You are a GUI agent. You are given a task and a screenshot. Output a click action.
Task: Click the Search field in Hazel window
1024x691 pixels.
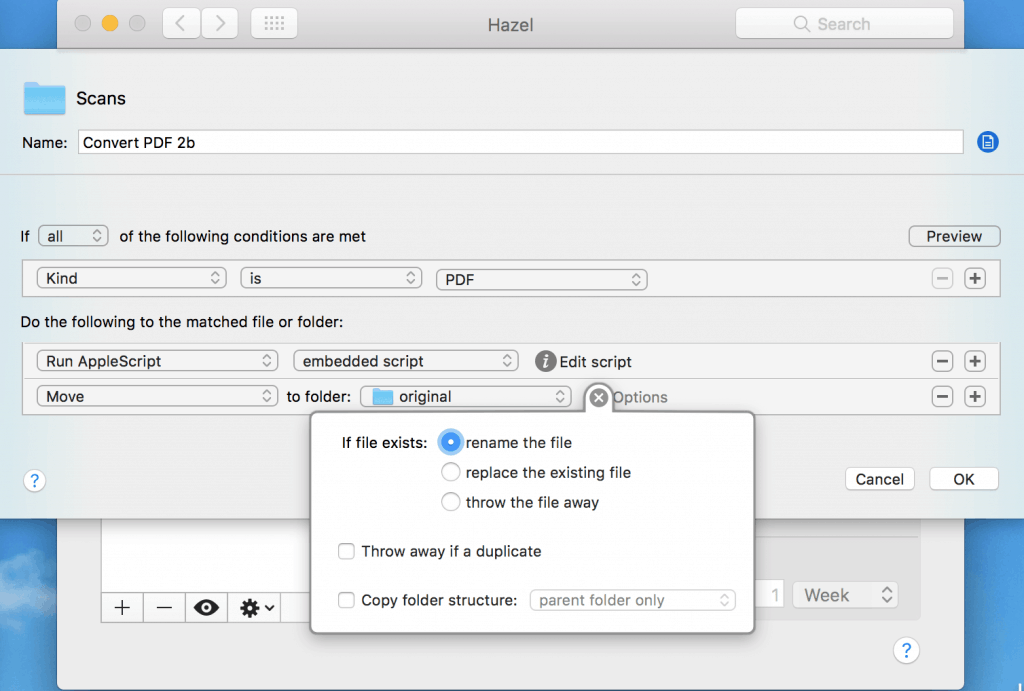(844, 24)
